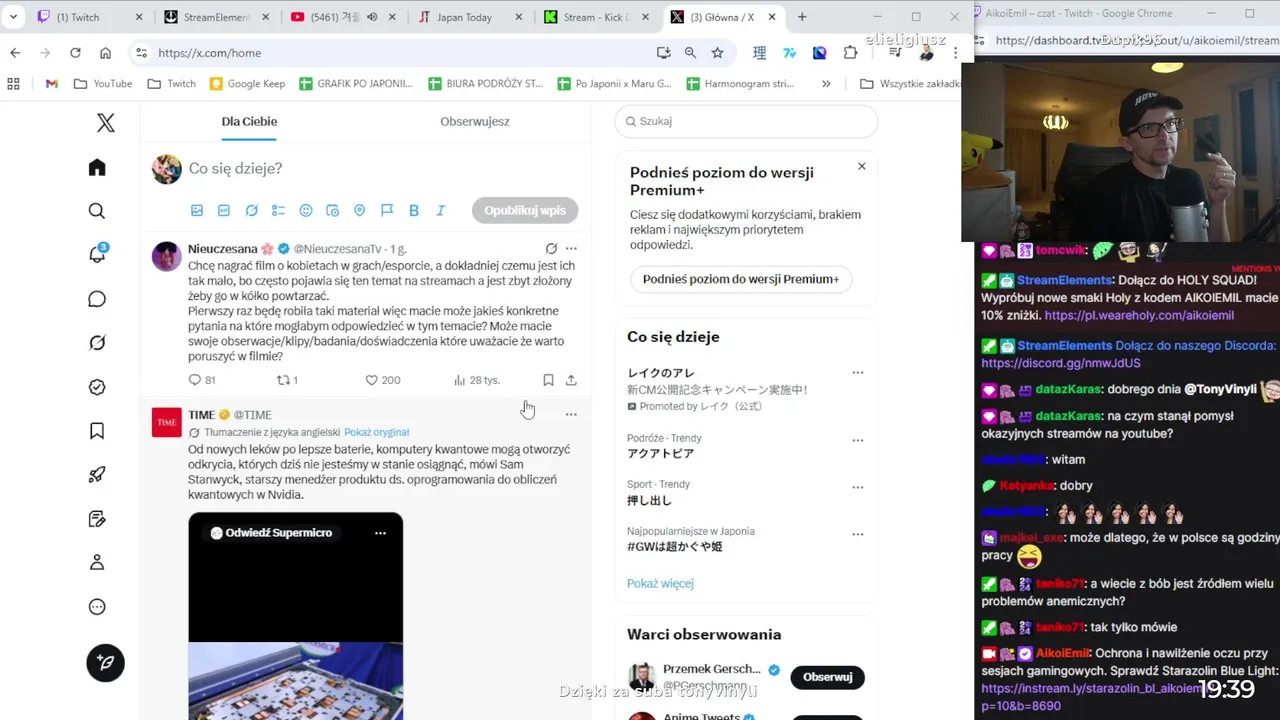Click Grok explain icon on Nieuczesana's post
The image size is (1280, 720).
point(551,248)
